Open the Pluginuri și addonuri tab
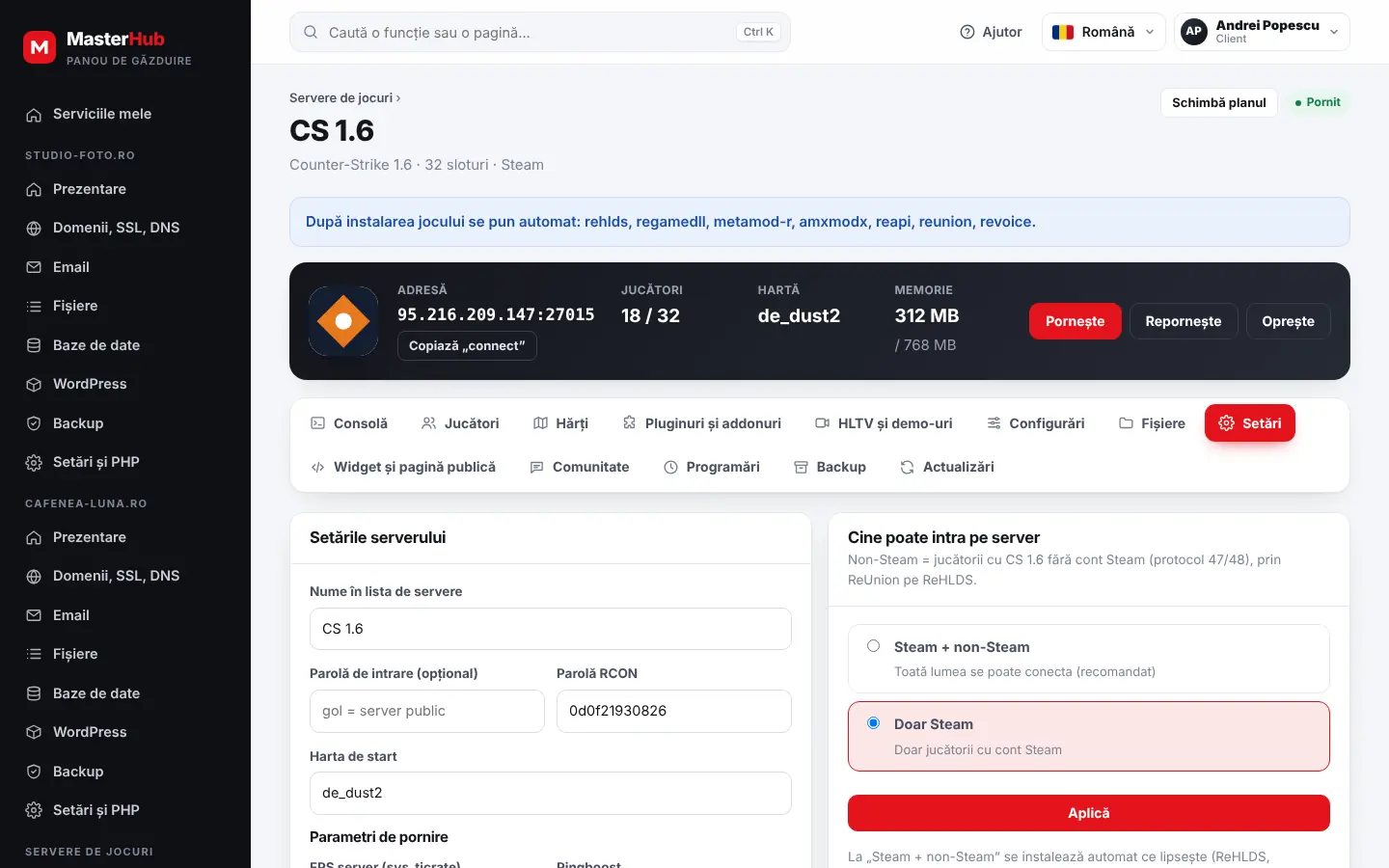1389x868 pixels. (702, 423)
